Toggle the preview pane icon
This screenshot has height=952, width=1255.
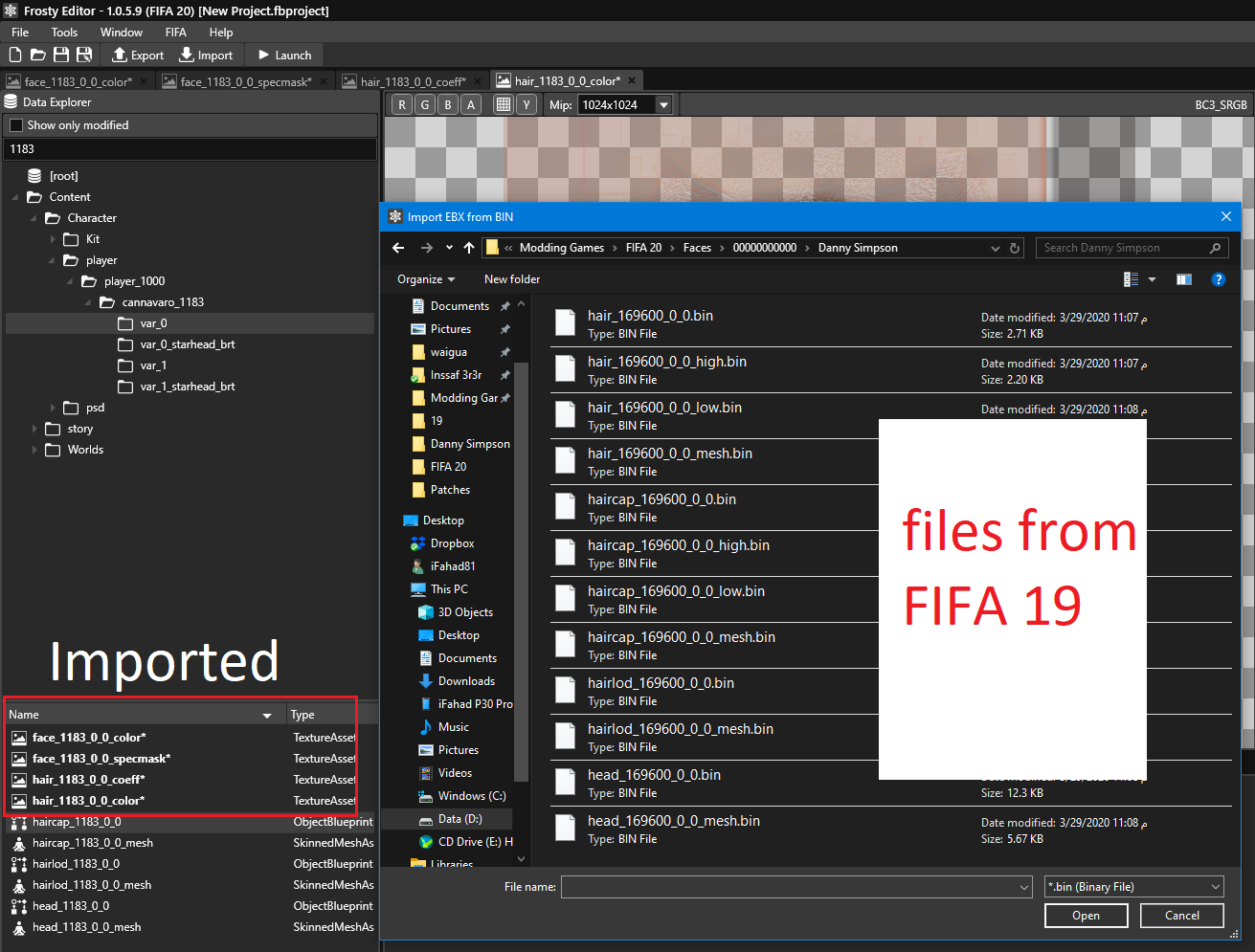[1184, 279]
